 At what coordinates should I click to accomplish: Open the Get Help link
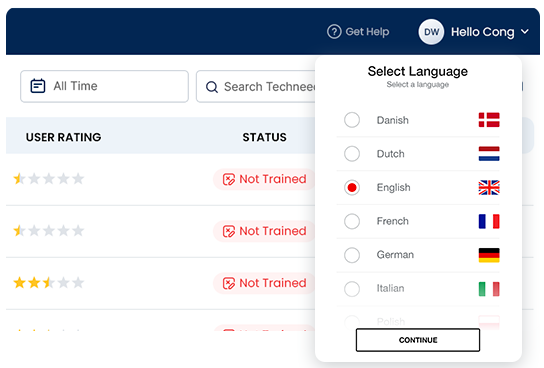pos(358,32)
